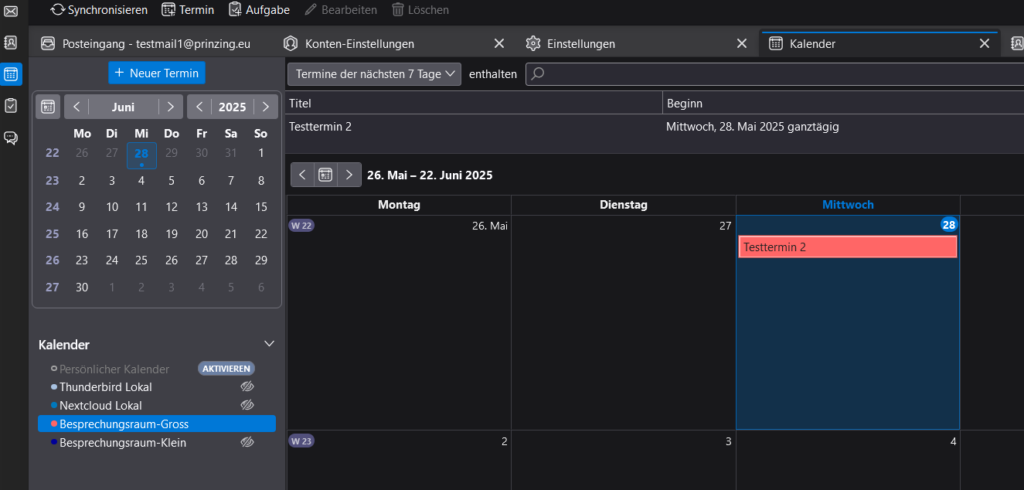Open the 2025 year picker

pyautogui.click(x=232, y=106)
